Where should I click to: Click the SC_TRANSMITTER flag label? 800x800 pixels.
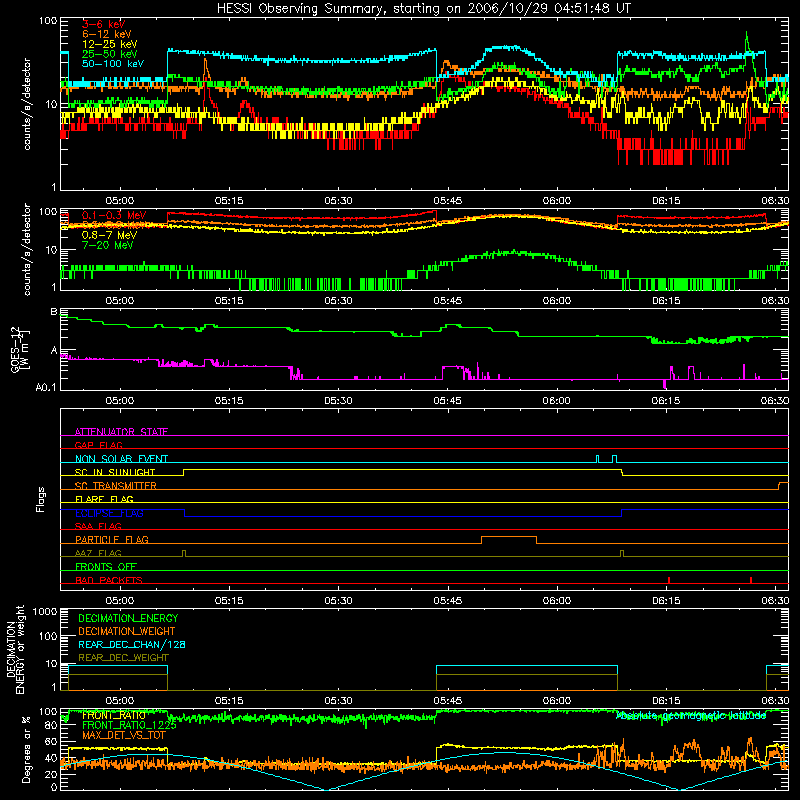[x=115, y=485]
